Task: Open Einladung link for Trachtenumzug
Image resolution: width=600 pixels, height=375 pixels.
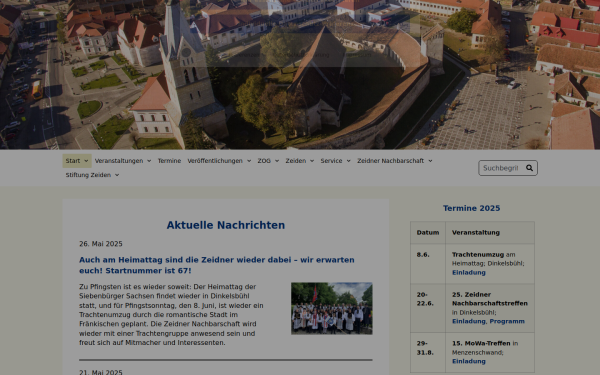Action: (469, 272)
